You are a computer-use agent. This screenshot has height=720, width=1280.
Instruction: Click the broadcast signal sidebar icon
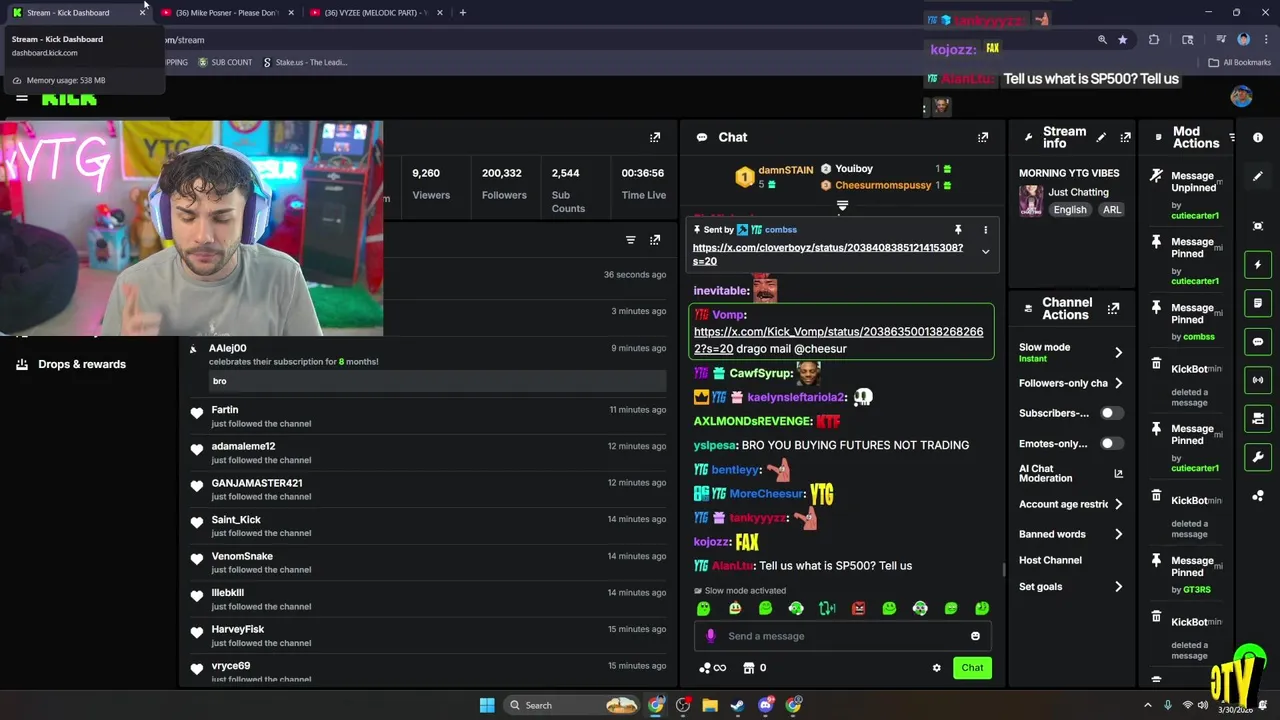click(1258, 380)
